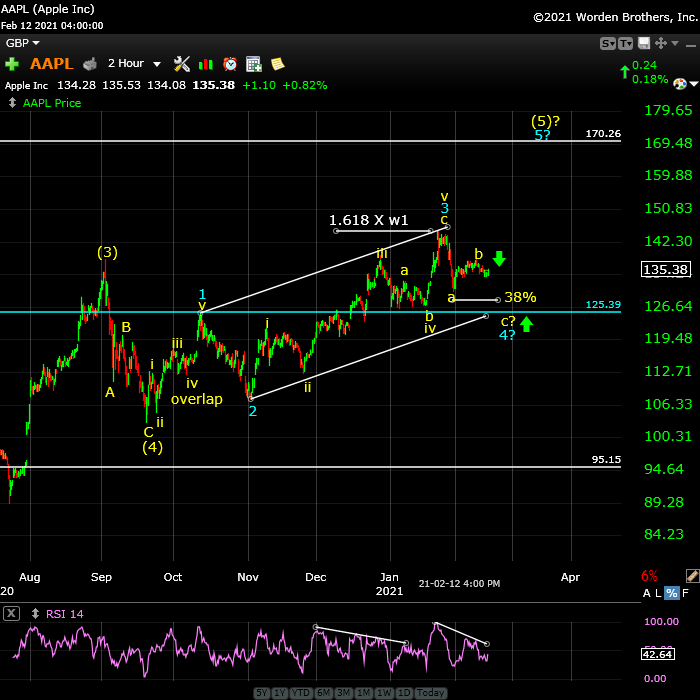Click the channel line handle at wave 2
The image size is (700, 700).
pyautogui.click(x=250, y=398)
